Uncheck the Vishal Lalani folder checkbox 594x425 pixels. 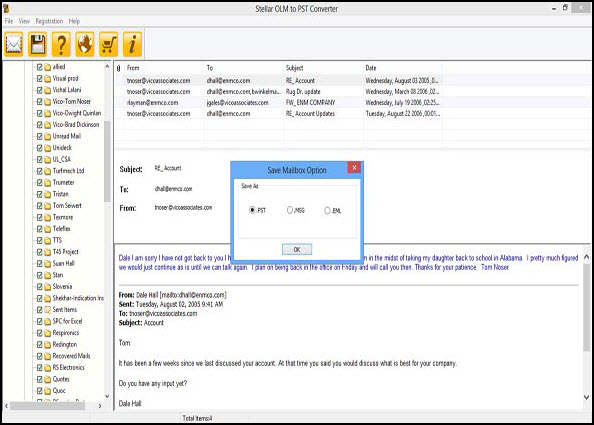click(x=39, y=90)
